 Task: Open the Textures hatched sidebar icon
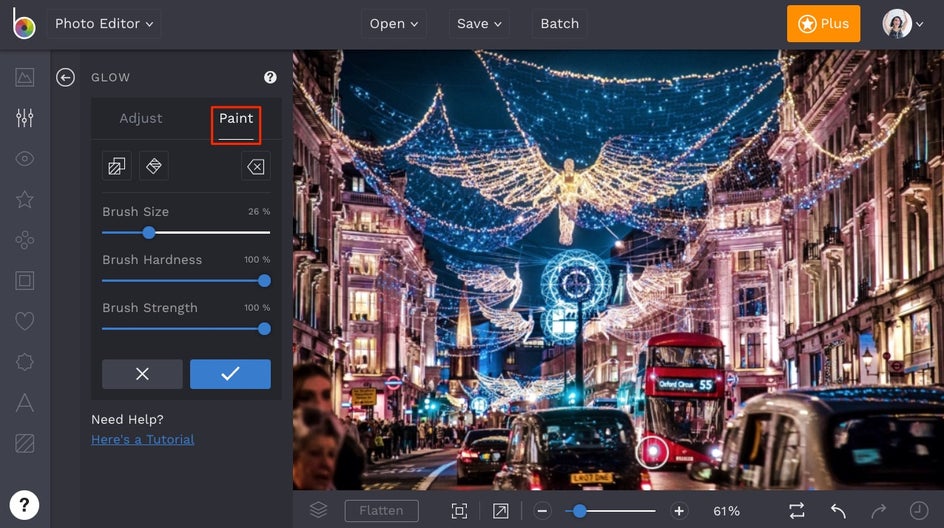pos(25,443)
